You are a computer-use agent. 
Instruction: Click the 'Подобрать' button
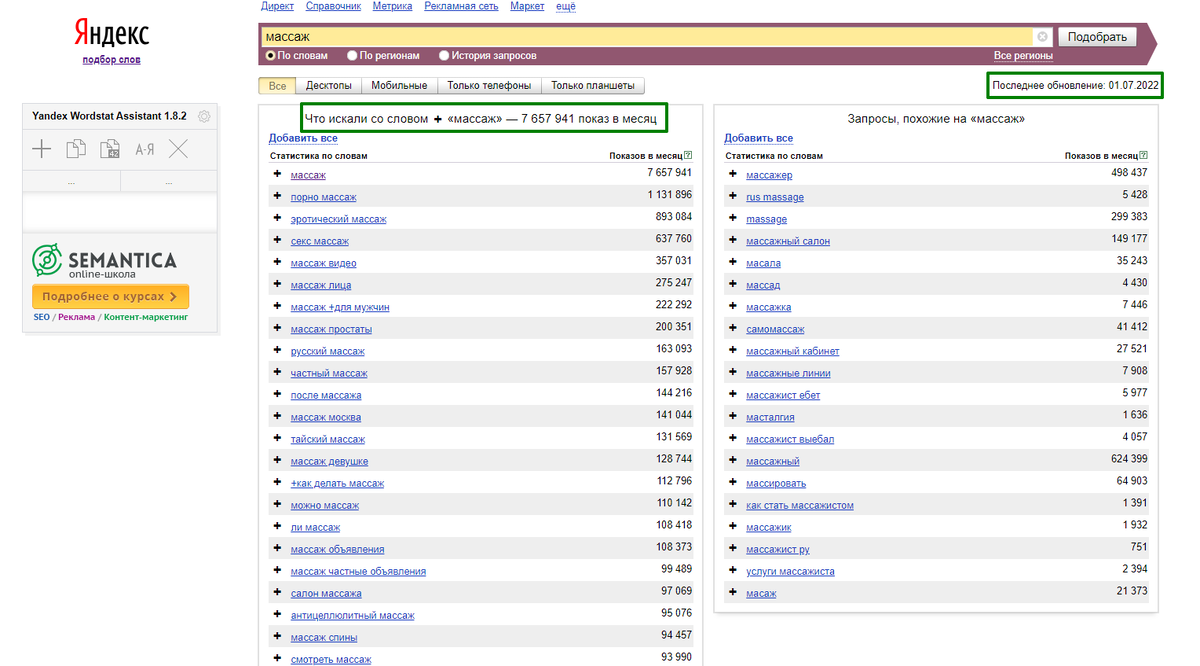[1097, 37]
